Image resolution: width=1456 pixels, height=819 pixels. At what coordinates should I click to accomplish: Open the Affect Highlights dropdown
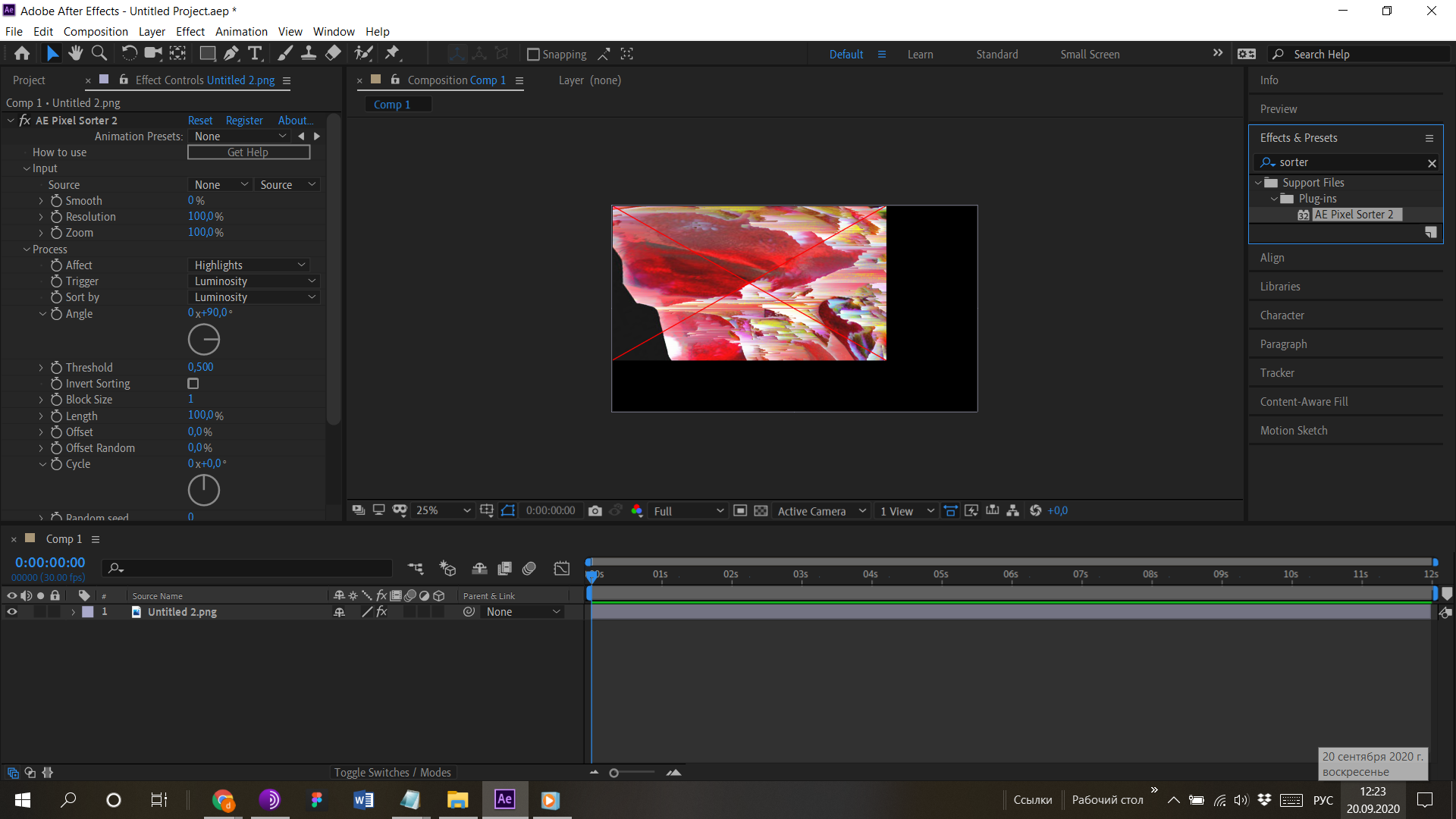click(248, 265)
